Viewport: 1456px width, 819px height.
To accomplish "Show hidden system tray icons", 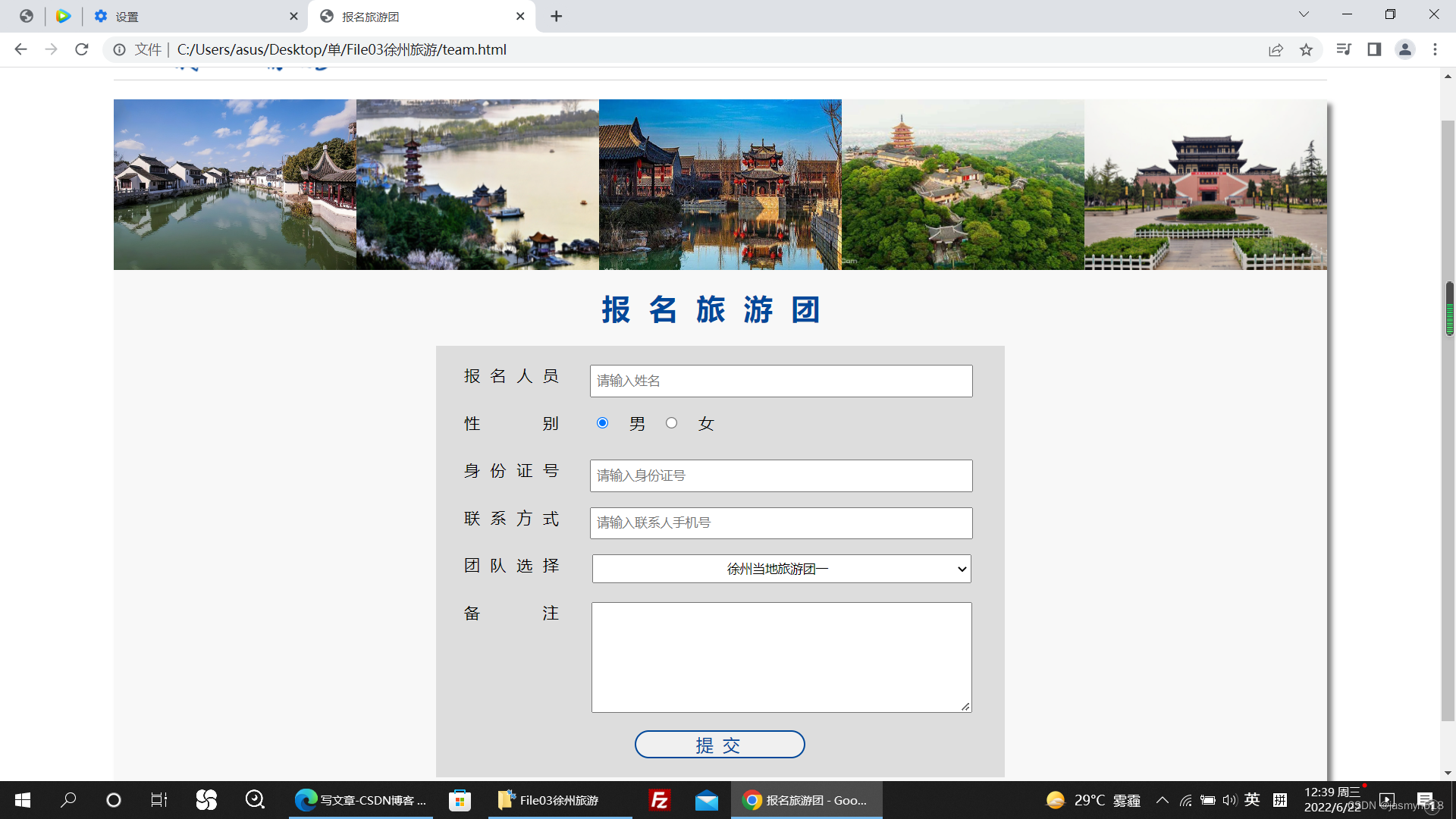I will pyautogui.click(x=1162, y=800).
